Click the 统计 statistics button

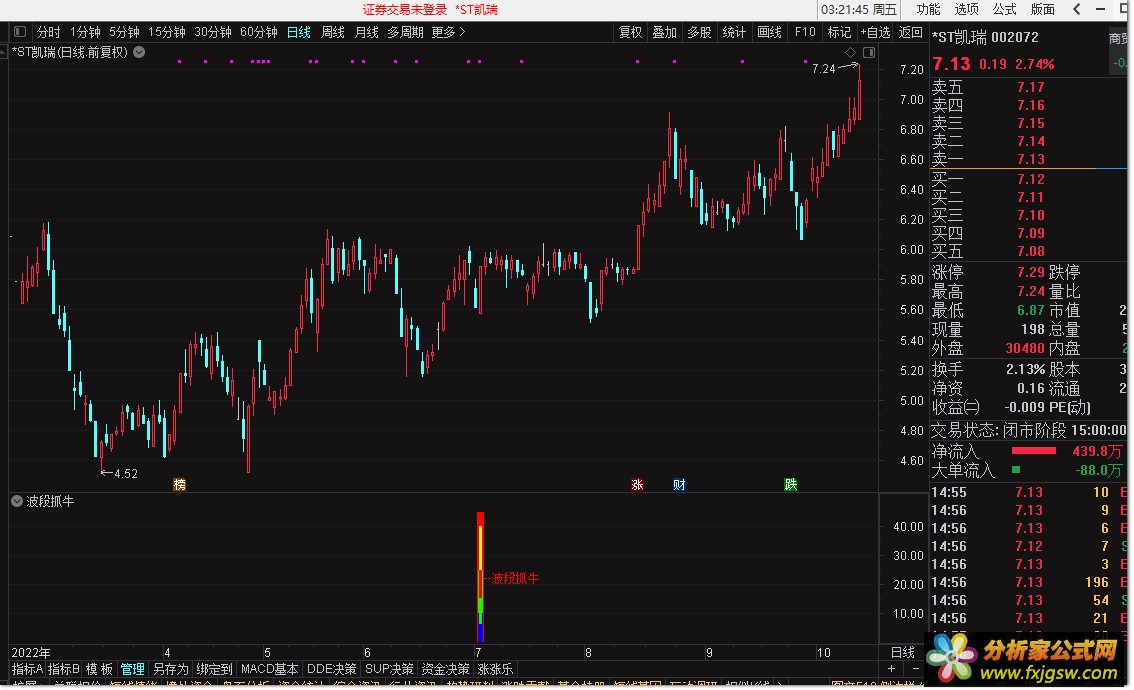tap(734, 32)
